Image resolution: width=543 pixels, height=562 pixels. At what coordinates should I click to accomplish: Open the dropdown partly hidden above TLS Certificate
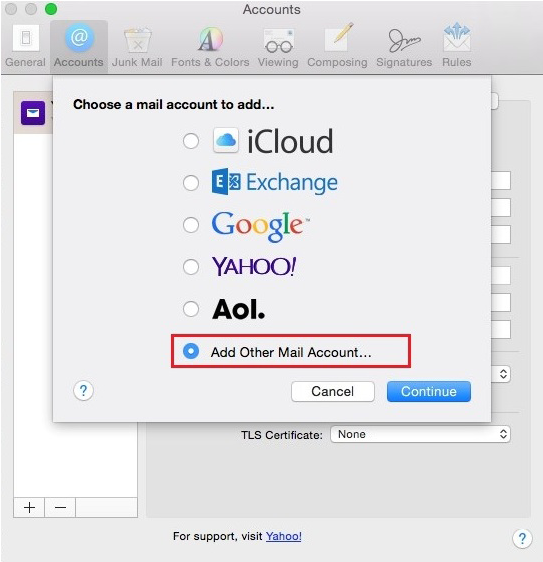pos(501,374)
